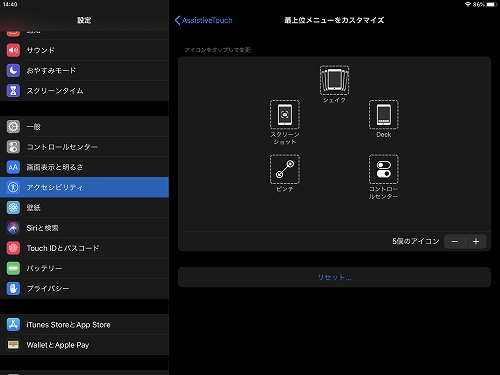The width and height of the screenshot is (500, 375).
Task: Select コントロールセンター row text in sidebar
Action: point(62,147)
